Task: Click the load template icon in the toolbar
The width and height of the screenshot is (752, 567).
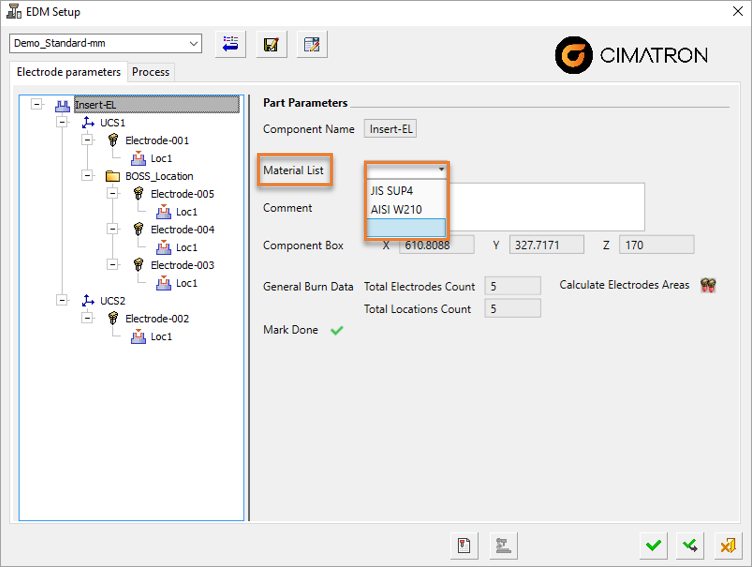Action: click(230, 45)
